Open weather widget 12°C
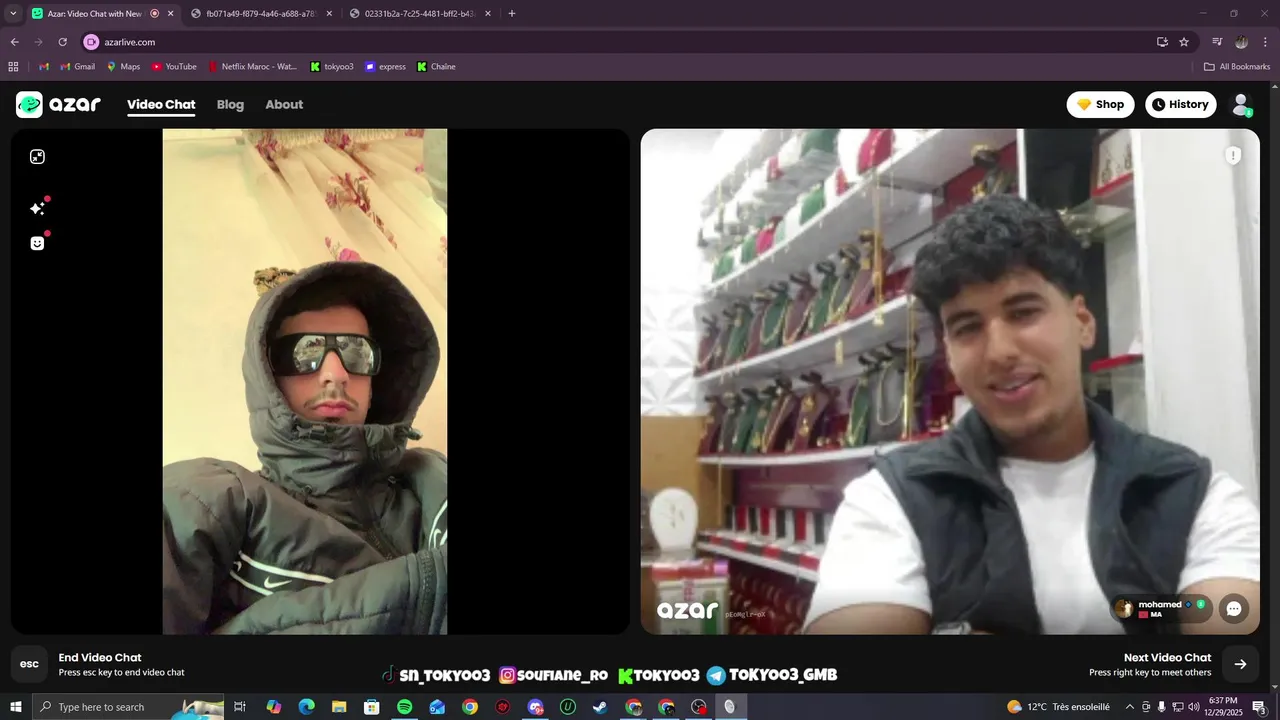The width and height of the screenshot is (1280, 720). pos(1058,707)
